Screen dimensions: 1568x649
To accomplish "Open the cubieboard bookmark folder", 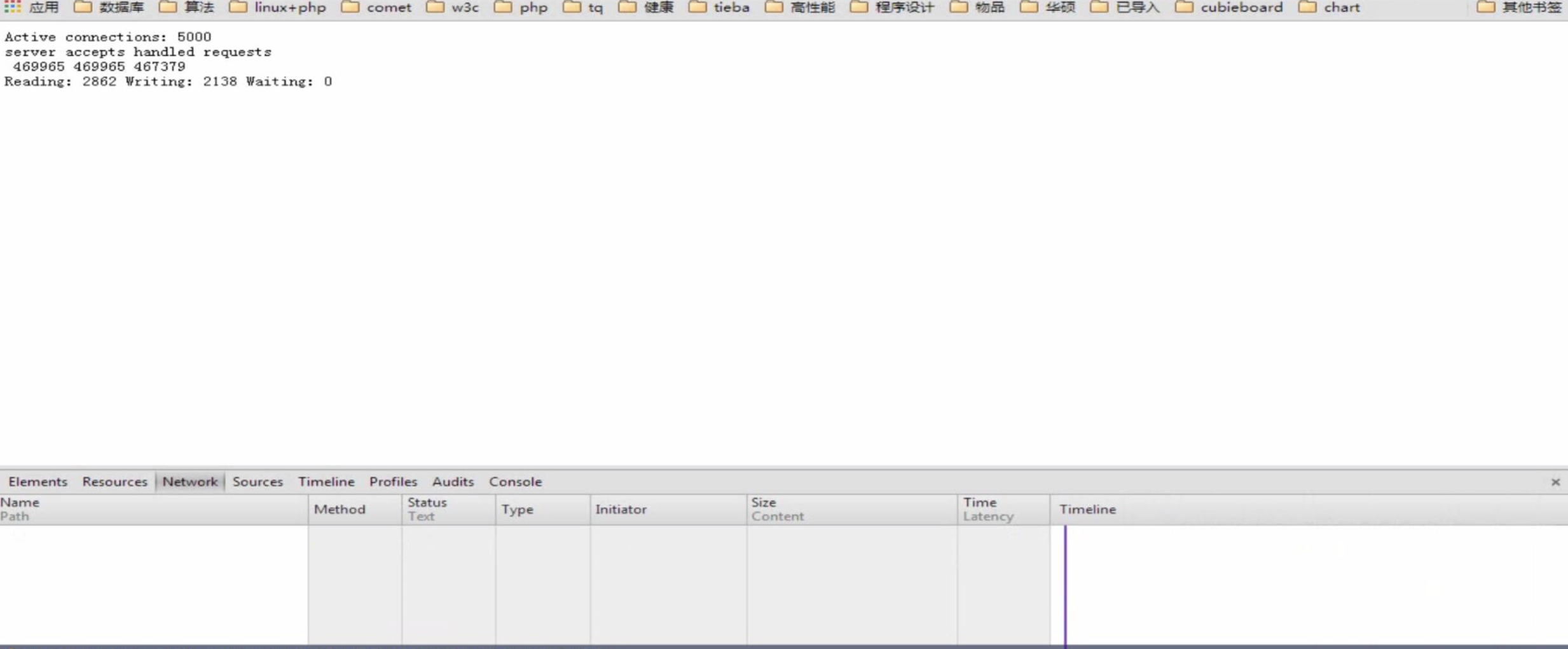I will pos(1229,7).
